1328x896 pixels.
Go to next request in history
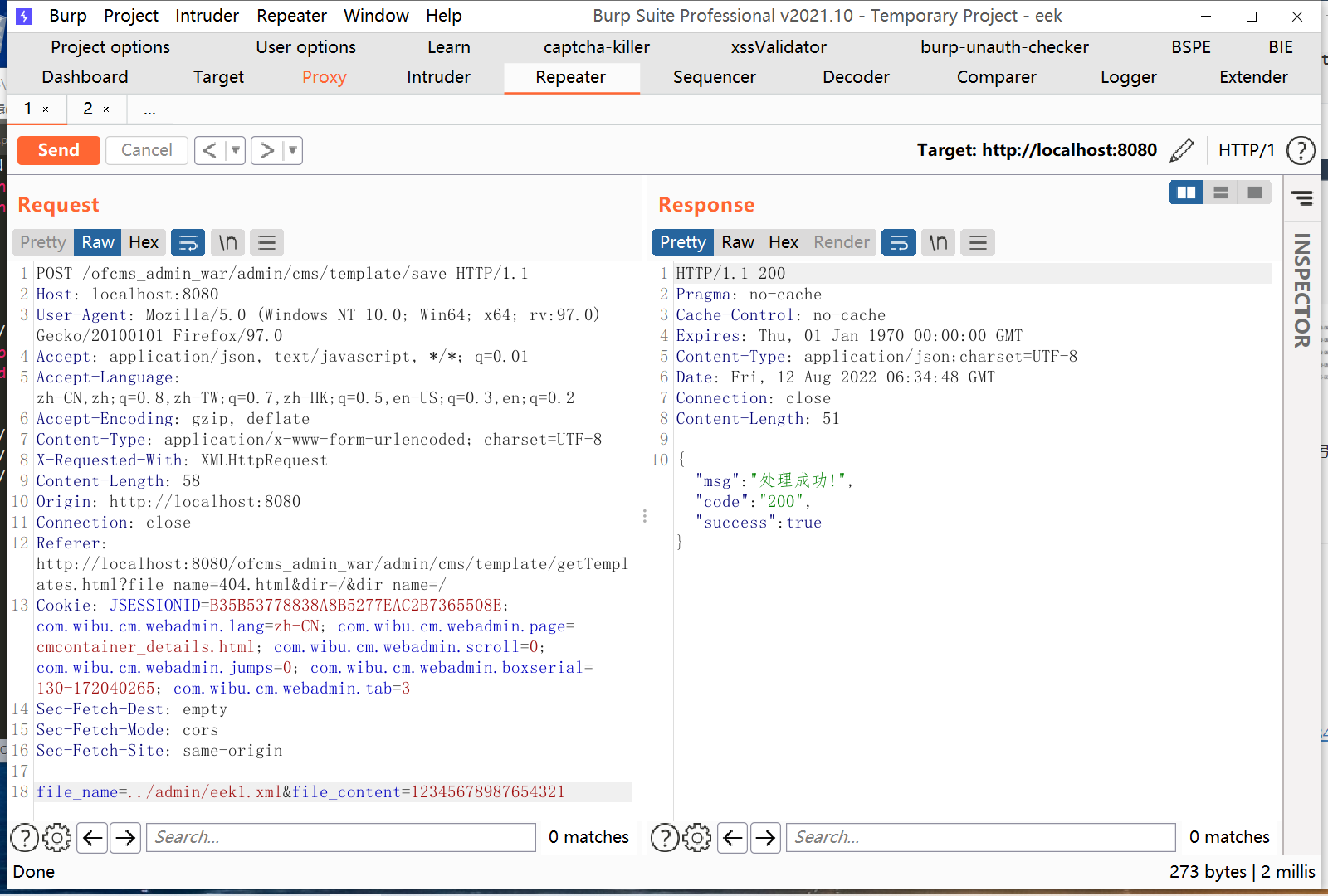coord(266,150)
